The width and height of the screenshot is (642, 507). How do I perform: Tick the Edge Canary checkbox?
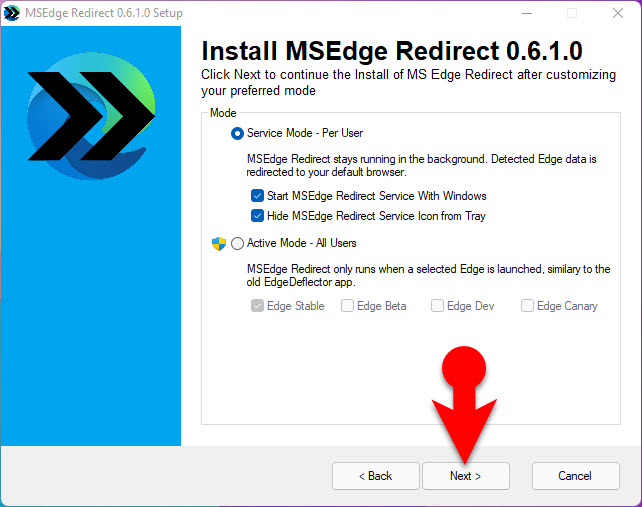point(527,306)
